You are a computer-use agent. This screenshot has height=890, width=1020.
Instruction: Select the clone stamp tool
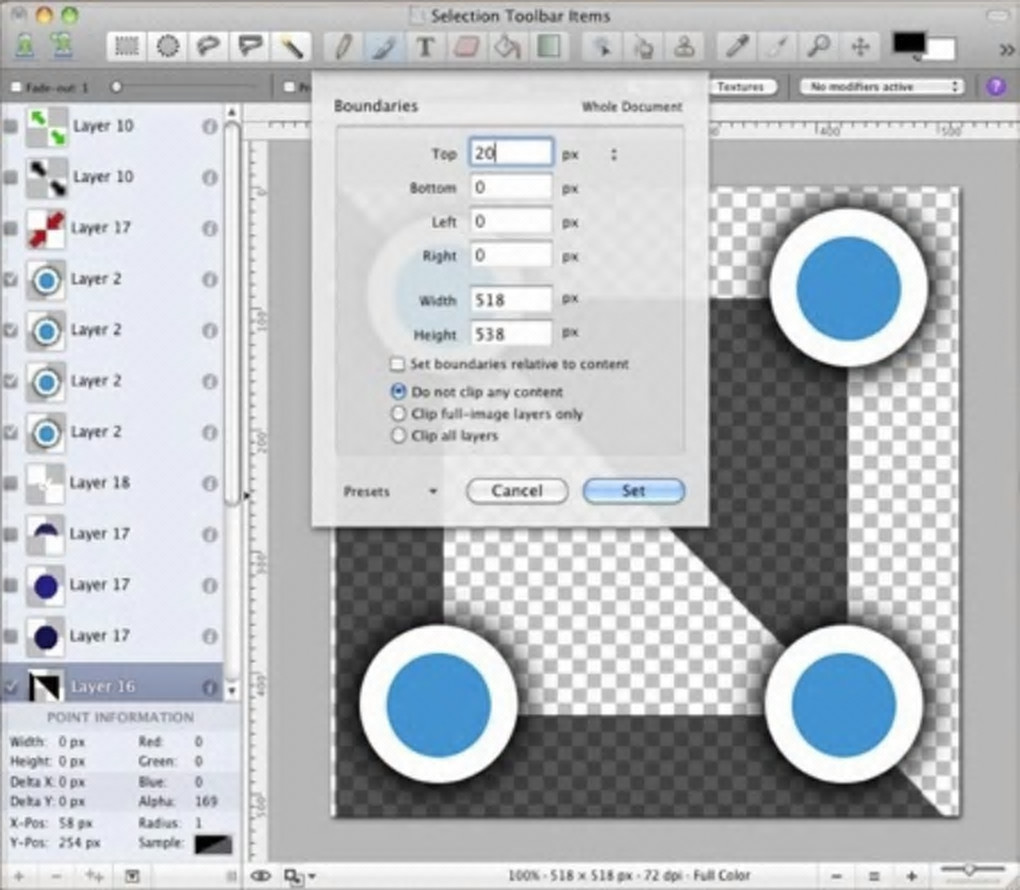tap(683, 47)
